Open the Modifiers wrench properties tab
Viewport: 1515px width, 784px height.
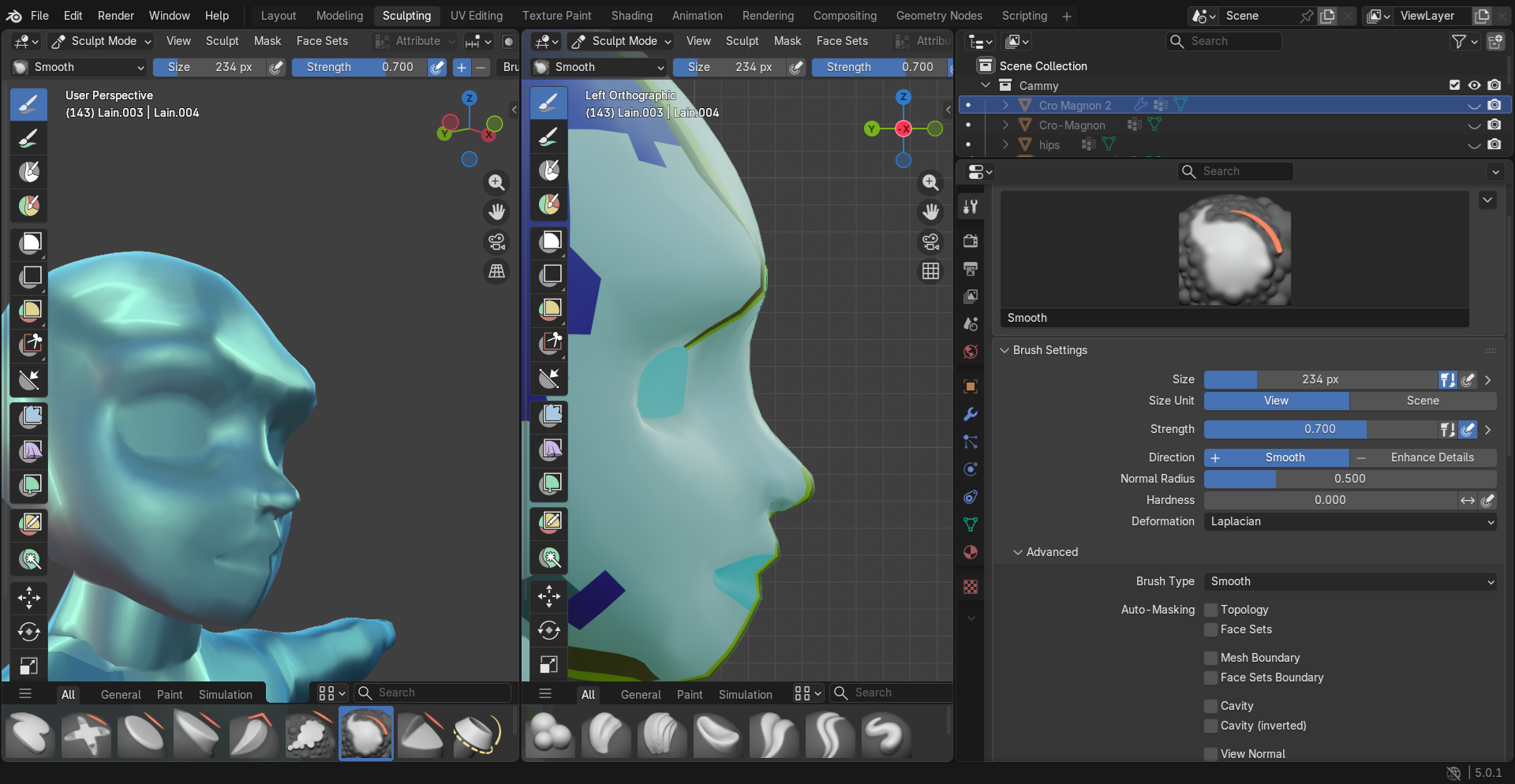(971, 414)
